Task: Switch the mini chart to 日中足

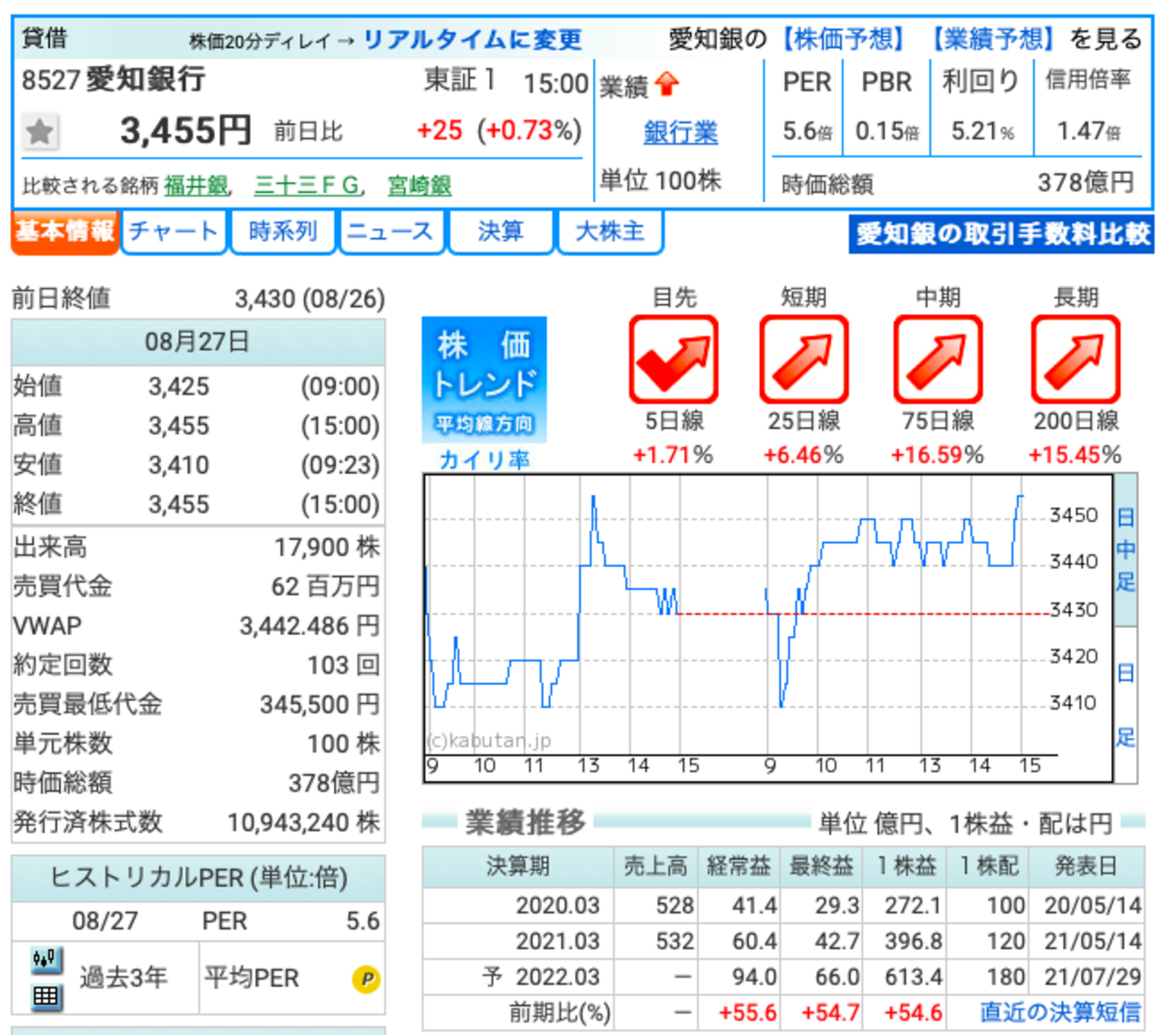Action: 1125,550
